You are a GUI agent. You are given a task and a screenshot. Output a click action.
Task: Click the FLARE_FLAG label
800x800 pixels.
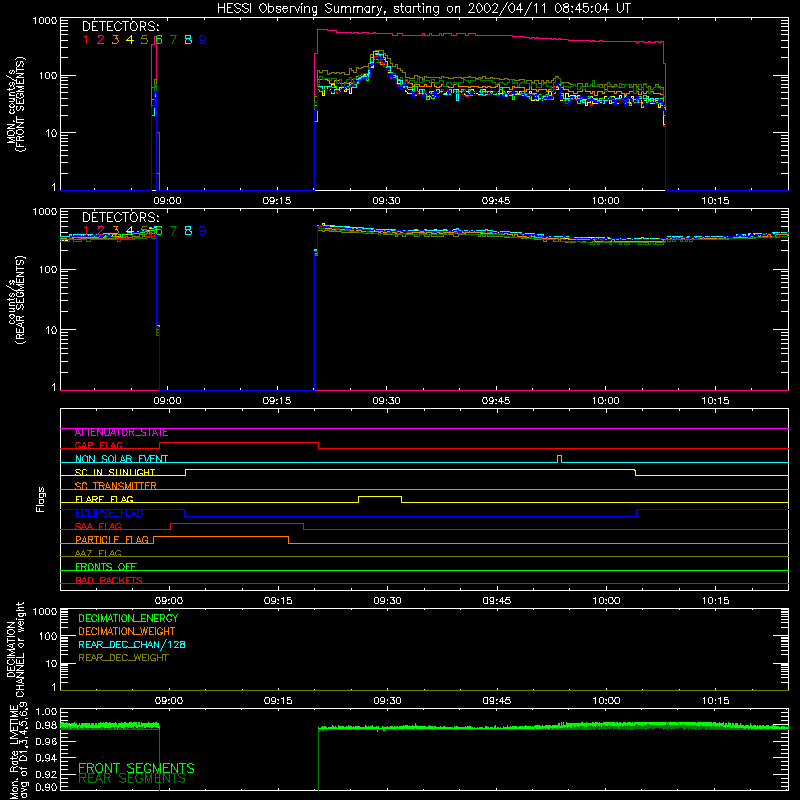click(x=104, y=499)
